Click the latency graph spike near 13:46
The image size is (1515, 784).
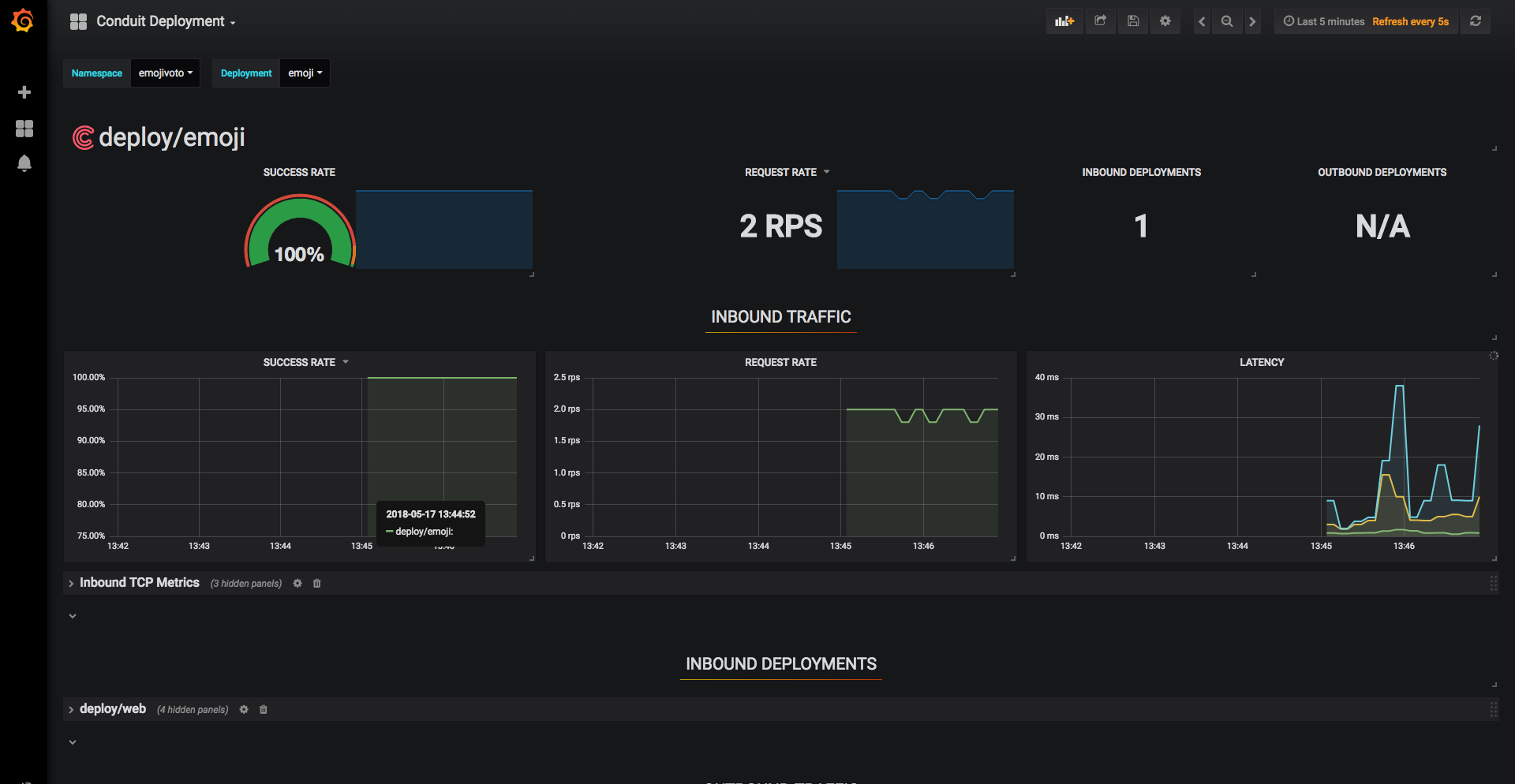coord(1399,386)
